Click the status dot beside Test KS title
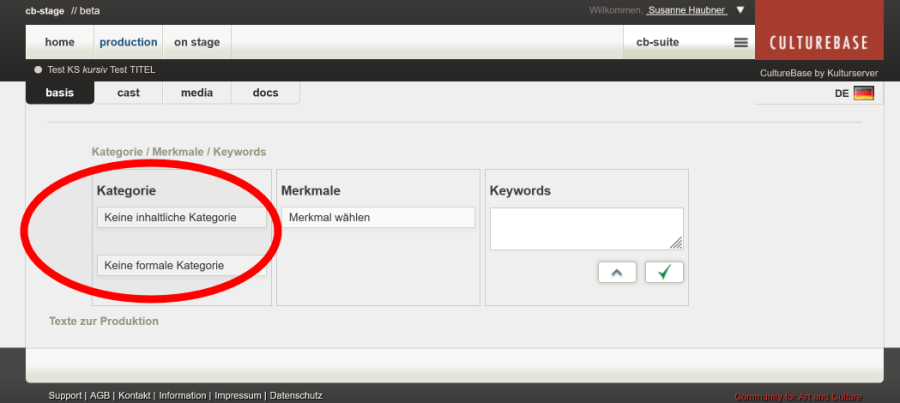Screen dimensions: 900x403 [x=38, y=70]
